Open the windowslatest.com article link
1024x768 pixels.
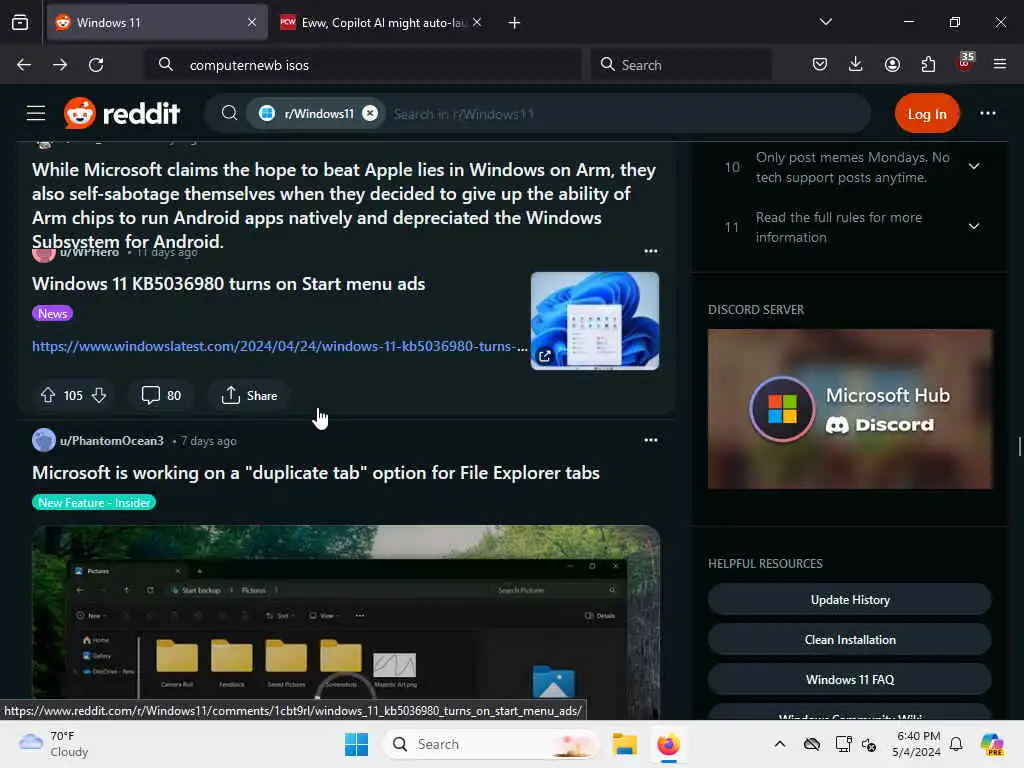coord(280,346)
